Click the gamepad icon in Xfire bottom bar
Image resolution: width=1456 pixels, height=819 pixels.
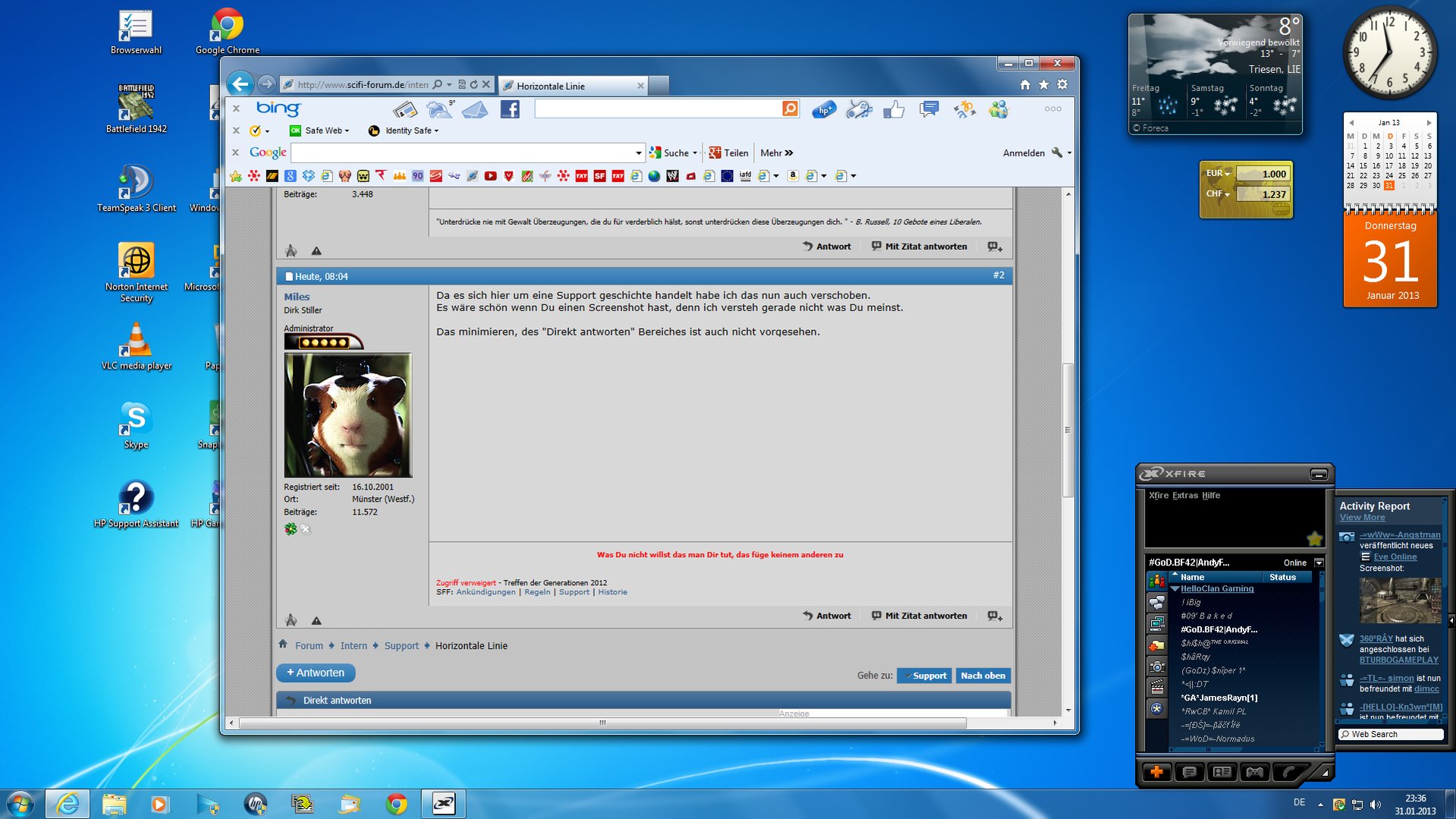pyautogui.click(x=1255, y=772)
